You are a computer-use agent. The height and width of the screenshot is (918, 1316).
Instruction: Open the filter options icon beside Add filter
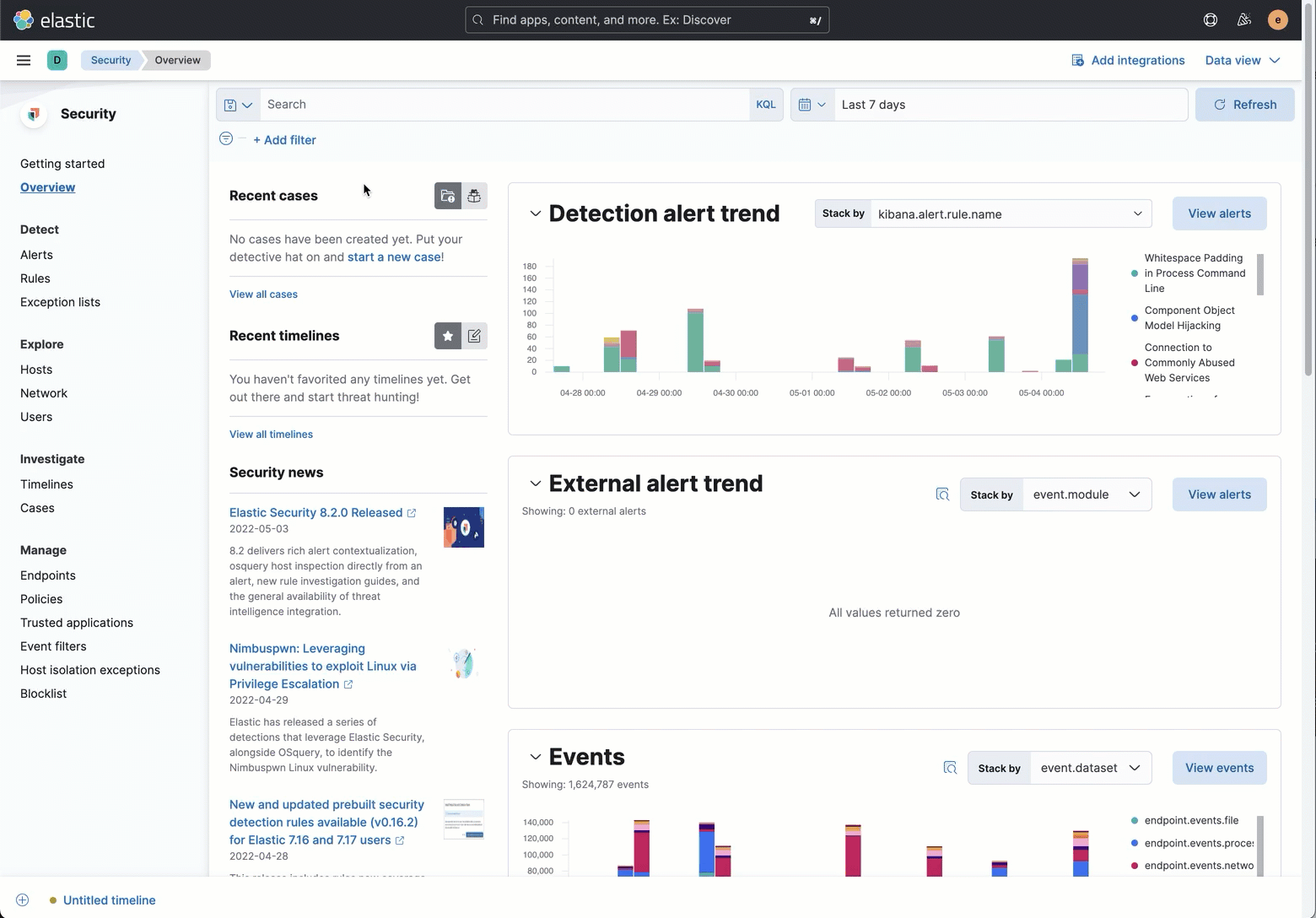click(226, 139)
